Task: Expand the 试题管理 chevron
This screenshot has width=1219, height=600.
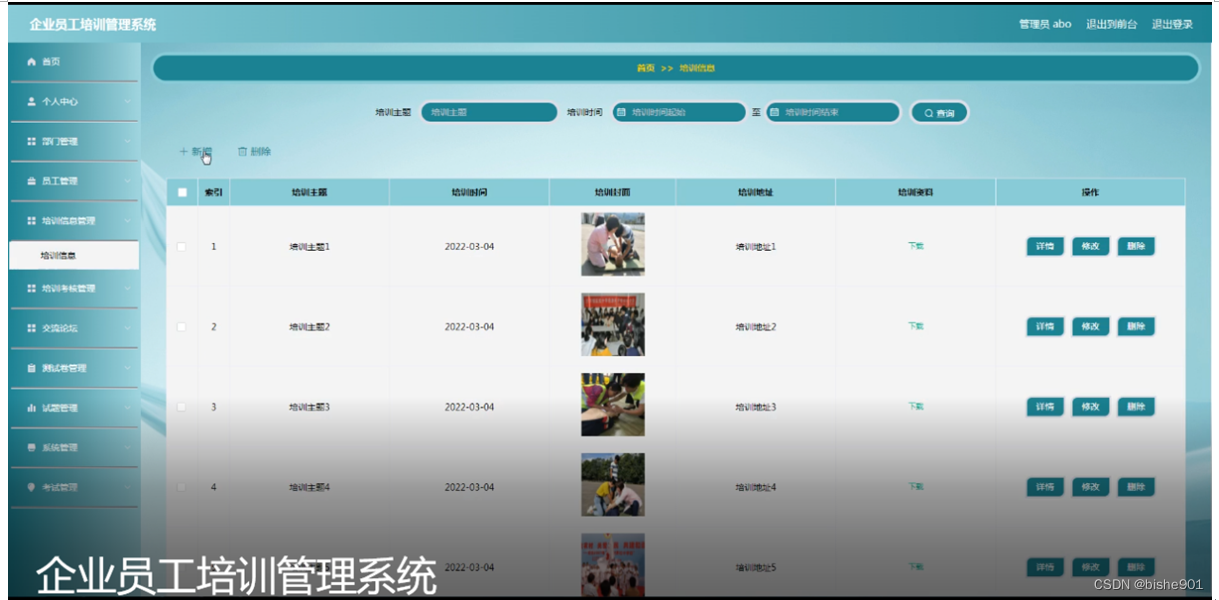Action: pos(128,408)
